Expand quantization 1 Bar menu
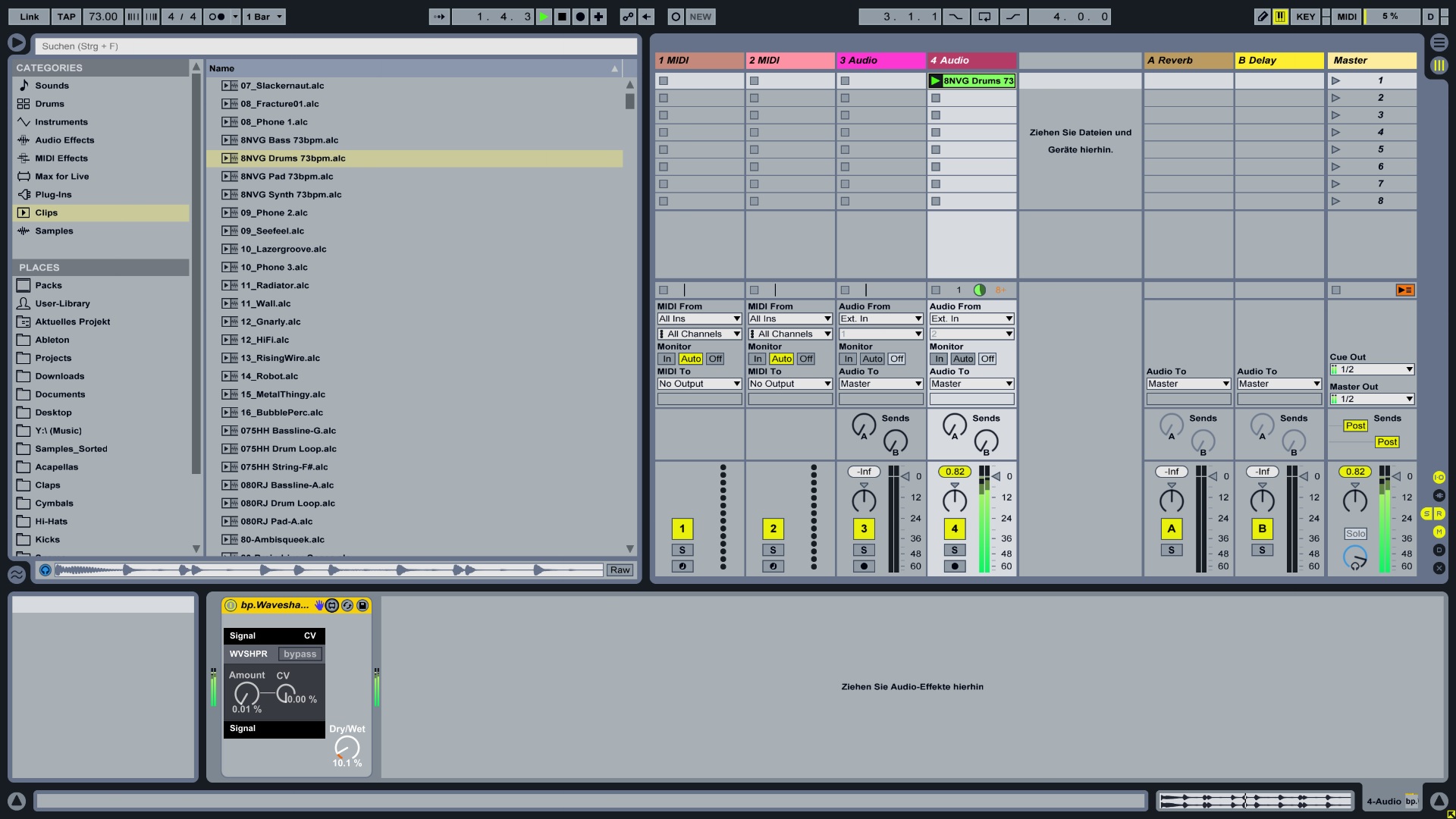This screenshot has width=1456, height=819. pyautogui.click(x=264, y=17)
